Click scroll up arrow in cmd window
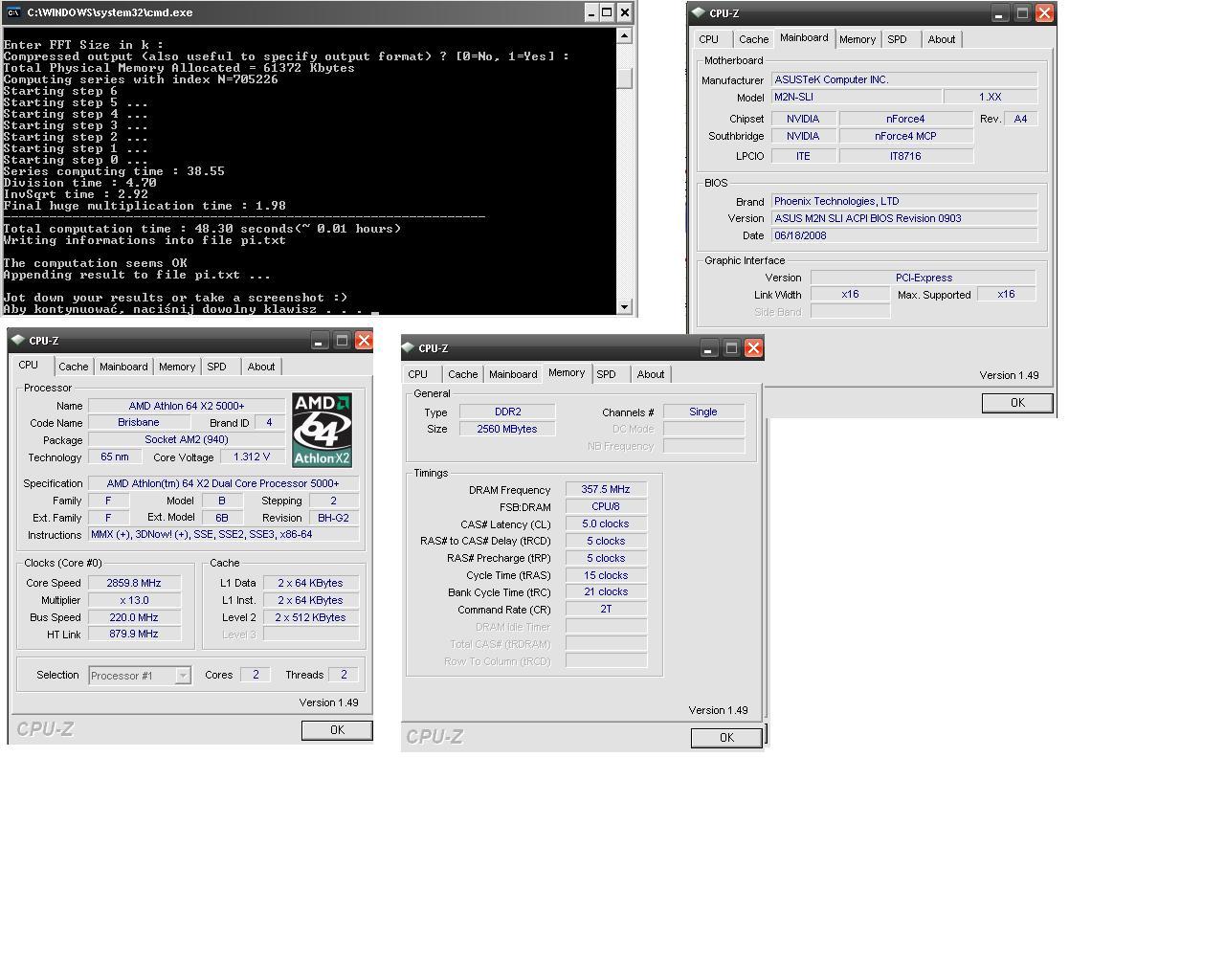This screenshot has width=1225, height=980. [625, 35]
